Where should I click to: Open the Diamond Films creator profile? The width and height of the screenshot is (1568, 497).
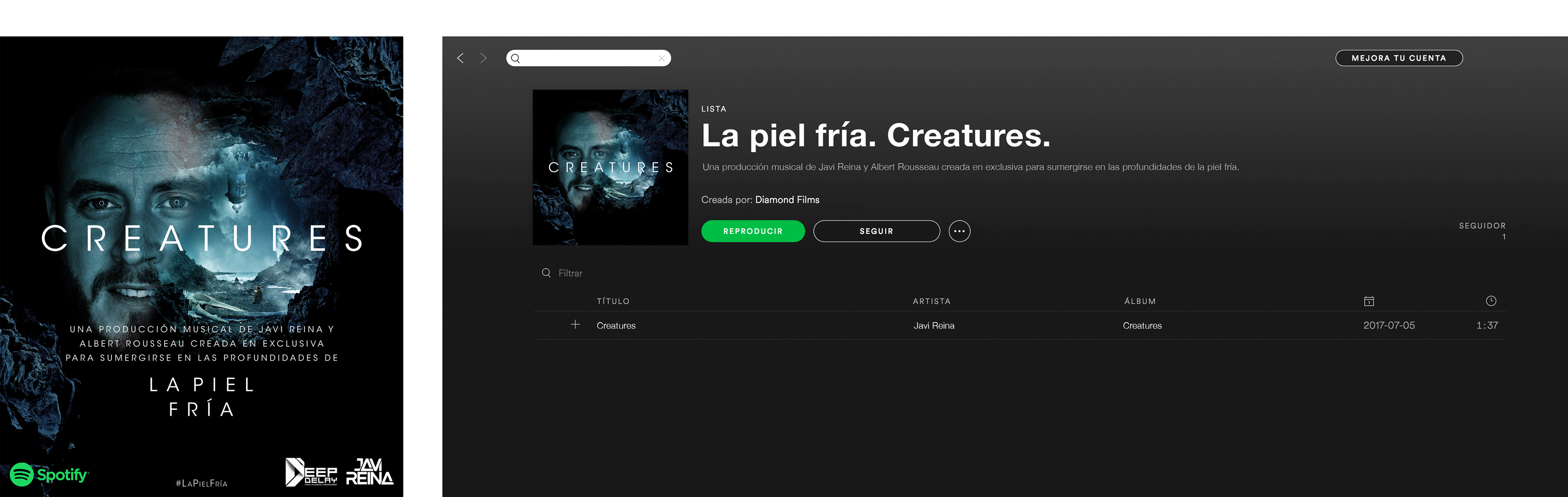[x=787, y=200]
